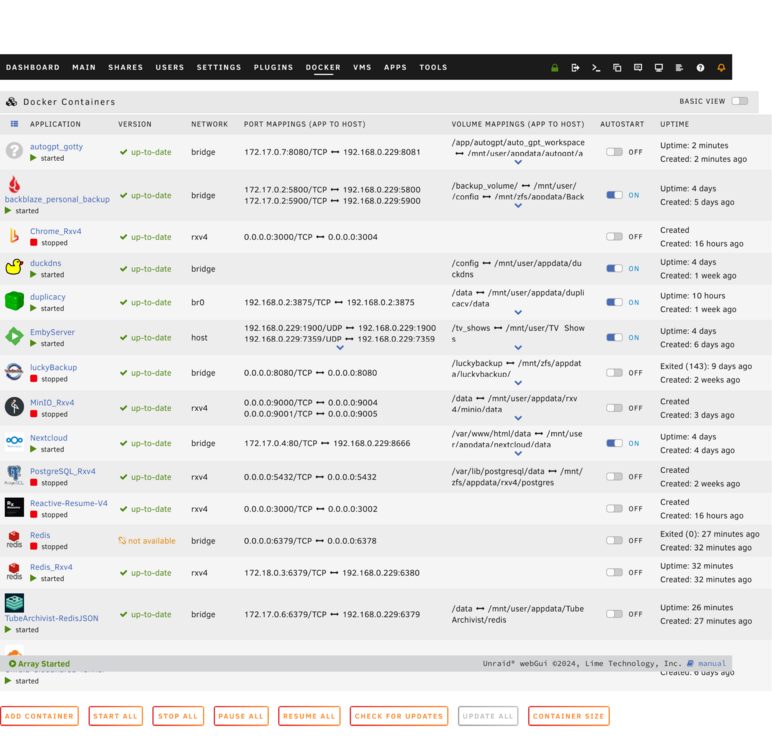Click the TubeArchivist-RedisJSON teal icon
This screenshot has width=772, height=750.
(14, 603)
